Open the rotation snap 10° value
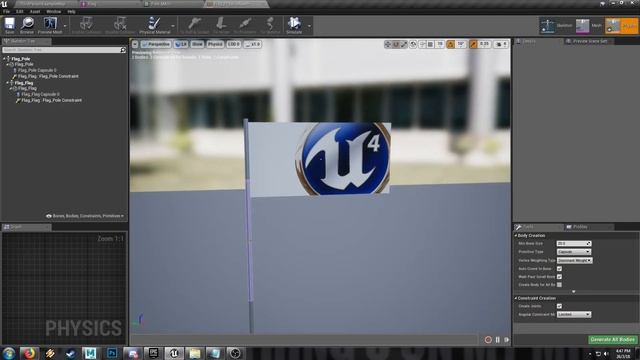Viewport: 640px width, 360px height. 461,44
